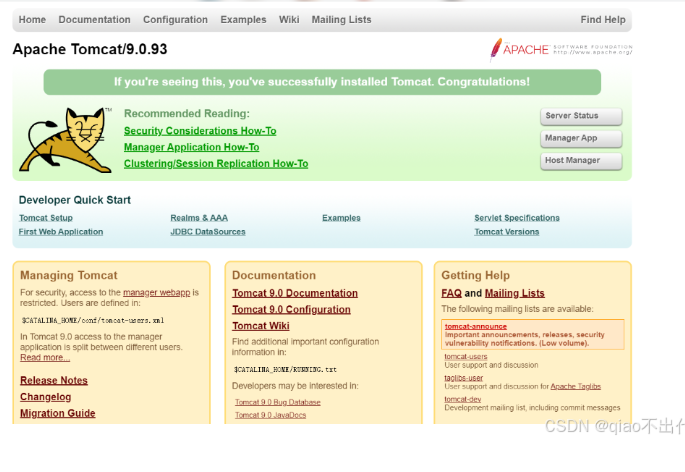The width and height of the screenshot is (685, 472).
Task: Launch the Host Manager button
Action: coord(581,161)
